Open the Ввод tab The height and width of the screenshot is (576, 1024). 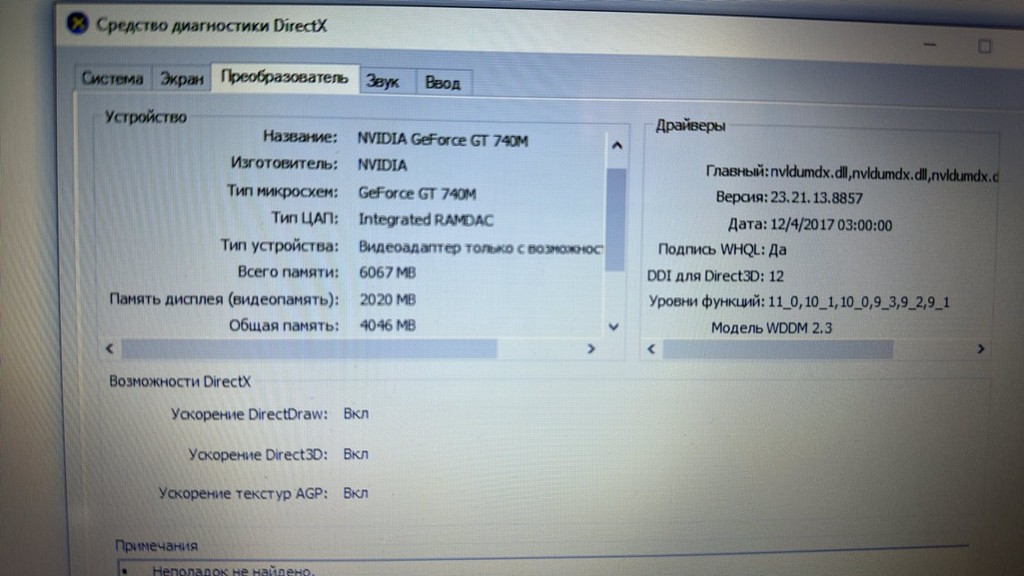(443, 83)
